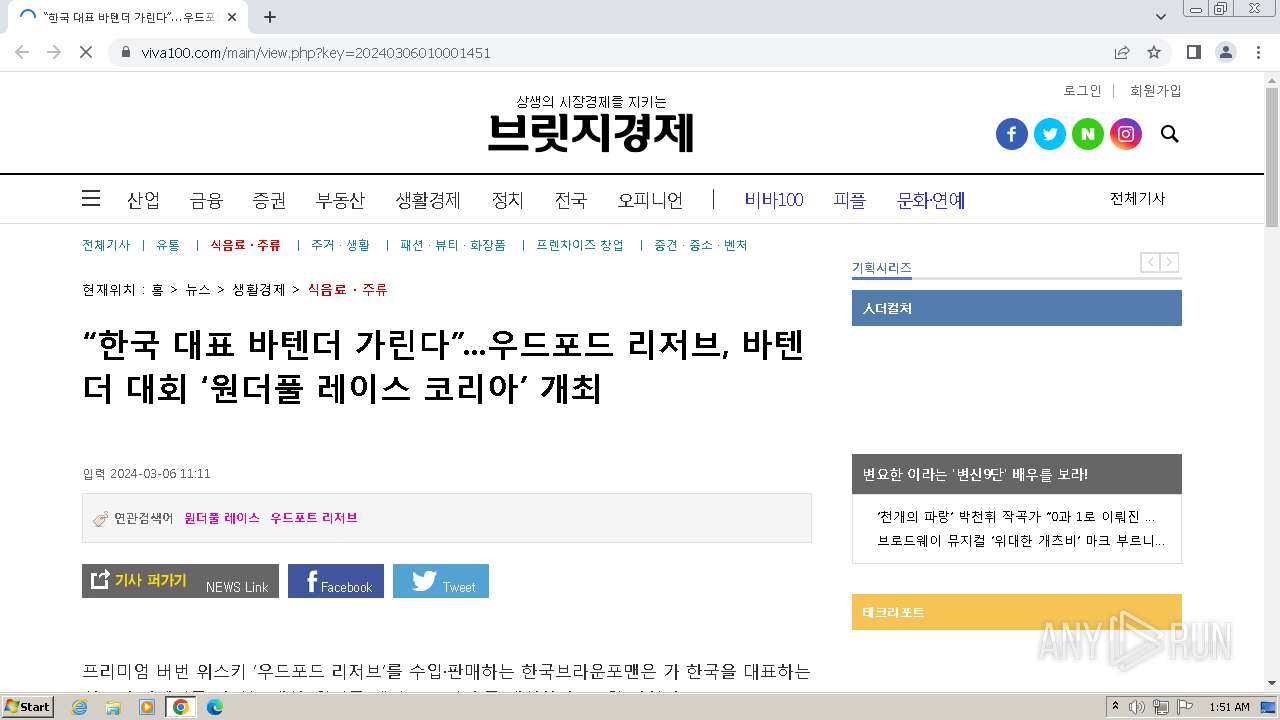The image size is (1280, 720).
Task: Open the 人더컬처 section header
Action: pyautogui.click(x=1016, y=308)
